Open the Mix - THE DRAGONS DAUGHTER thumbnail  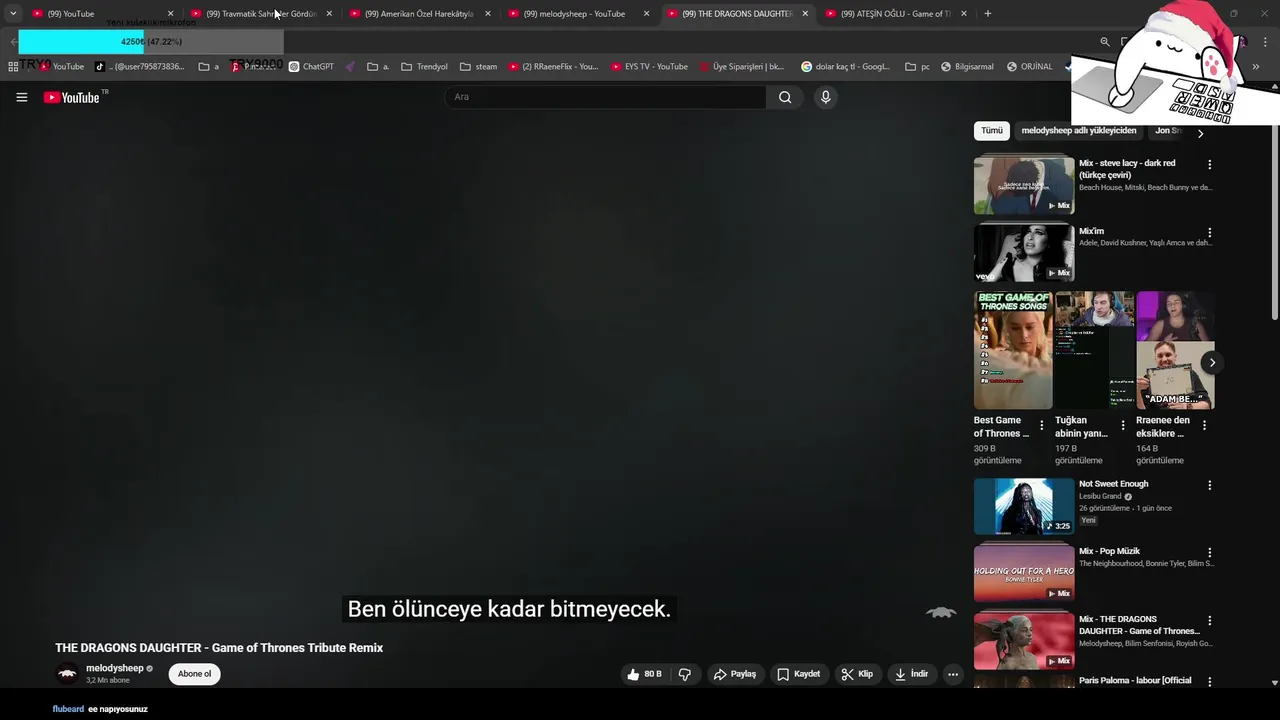coord(1024,641)
